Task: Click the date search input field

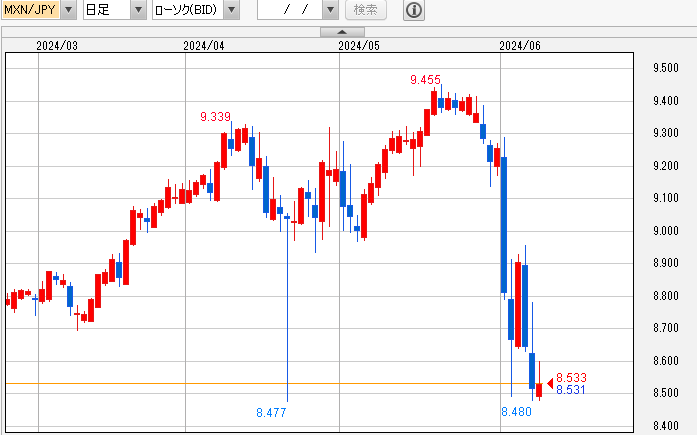Action: (x=290, y=10)
